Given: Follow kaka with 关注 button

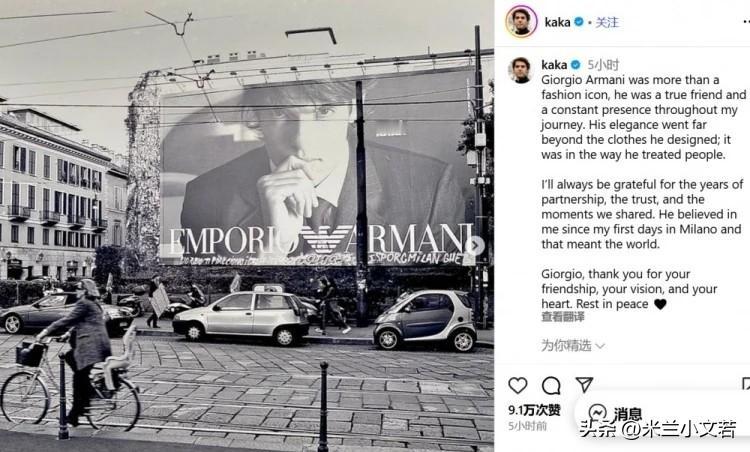Looking at the screenshot, I should click(607, 22).
